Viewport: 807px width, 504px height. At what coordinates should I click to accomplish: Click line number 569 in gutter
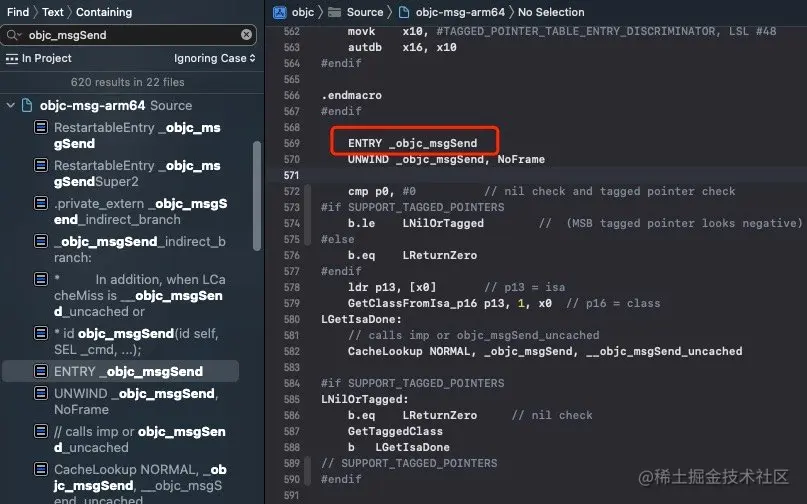[291, 143]
